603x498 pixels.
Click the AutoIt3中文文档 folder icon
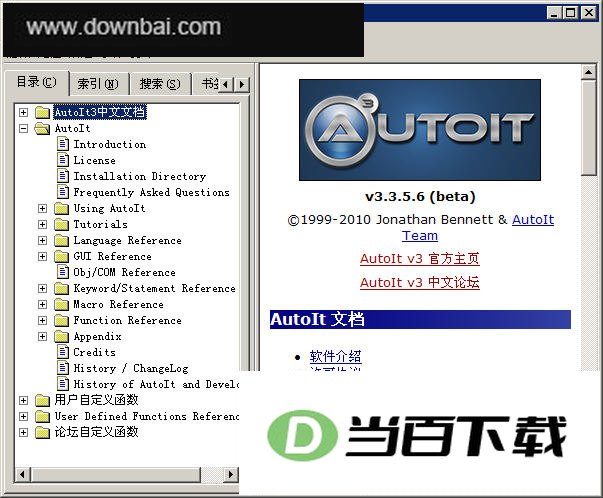click(x=42, y=113)
